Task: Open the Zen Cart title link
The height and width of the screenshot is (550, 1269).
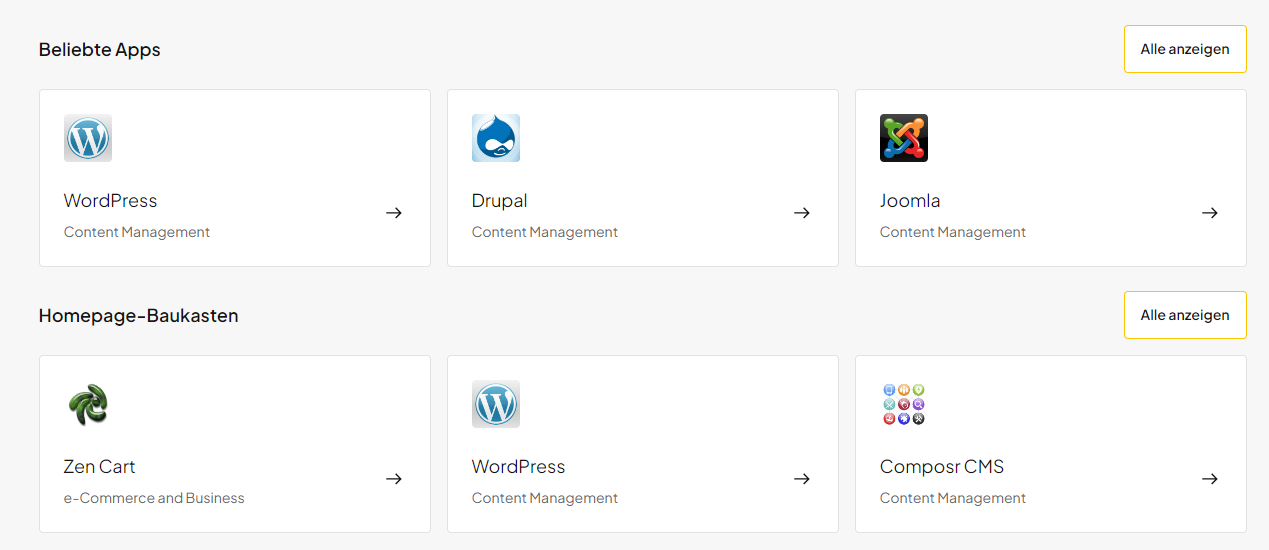Action: point(100,467)
